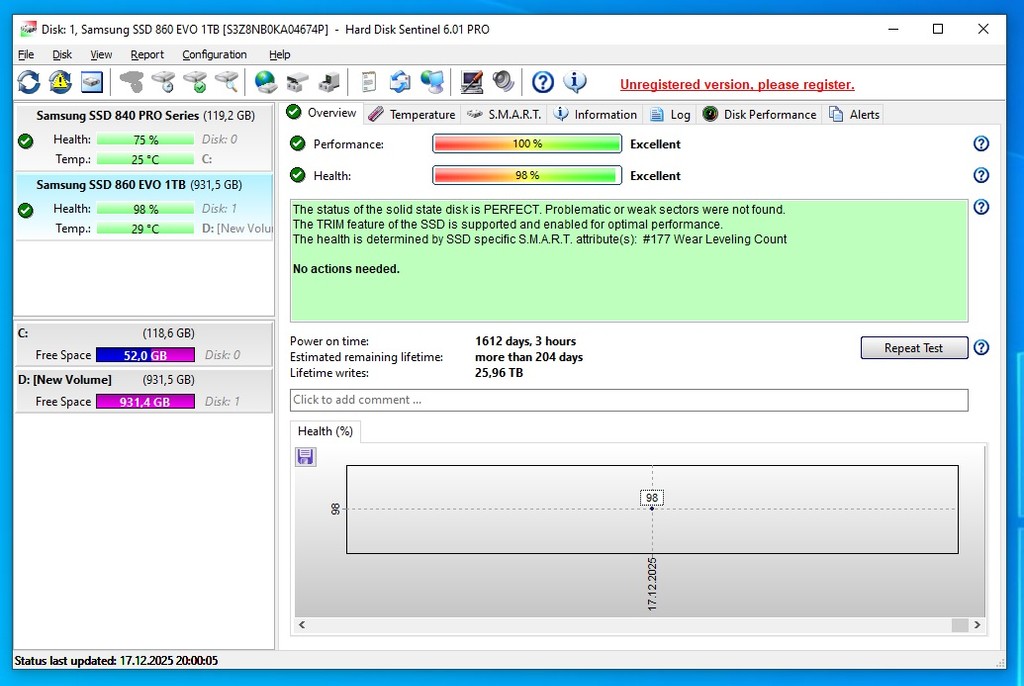Click the yellow warning triangle toolbar icon
The height and width of the screenshot is (686, 1024).
point(60,82)
